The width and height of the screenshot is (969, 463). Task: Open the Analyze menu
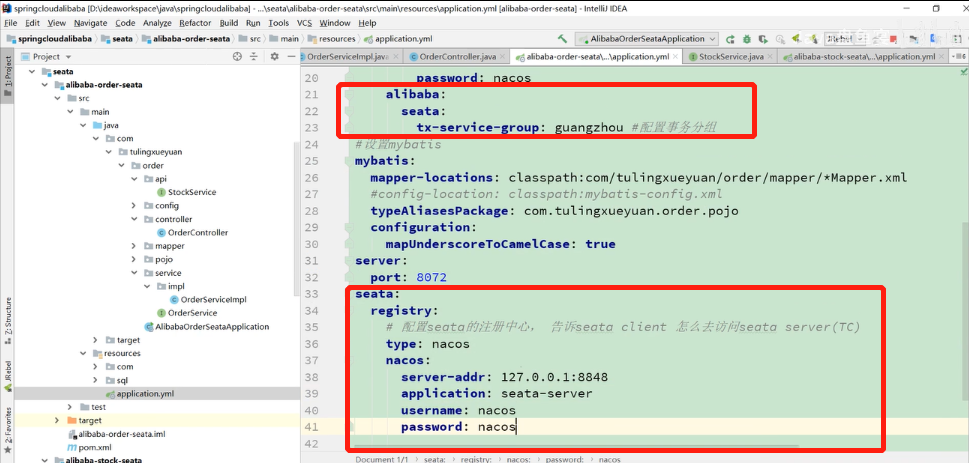157,23
